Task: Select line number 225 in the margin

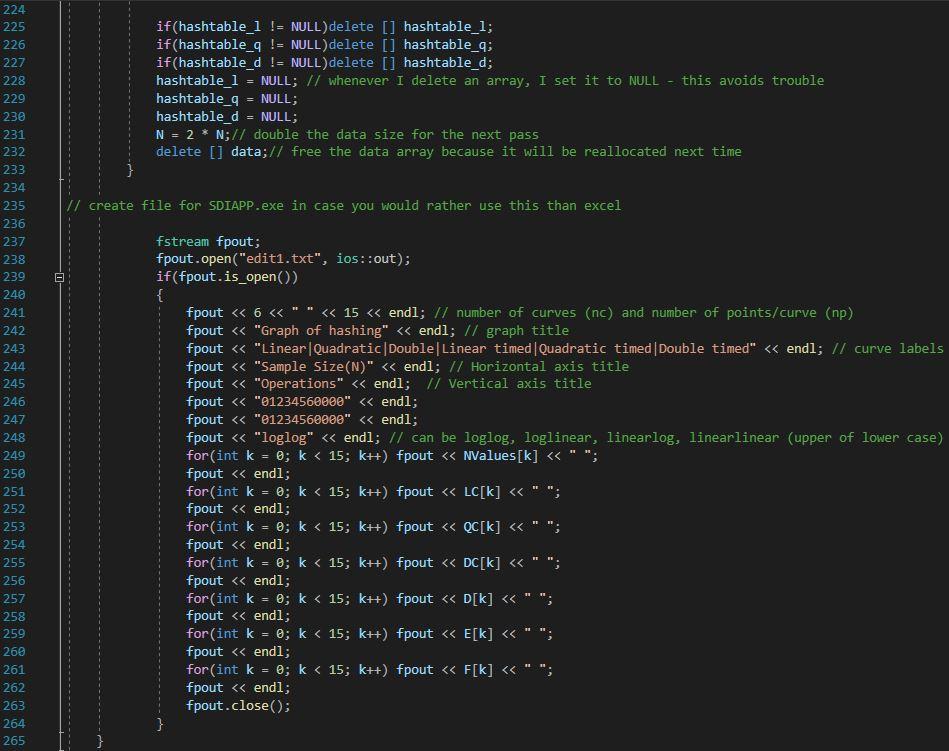Action: (x=16, y=26)
